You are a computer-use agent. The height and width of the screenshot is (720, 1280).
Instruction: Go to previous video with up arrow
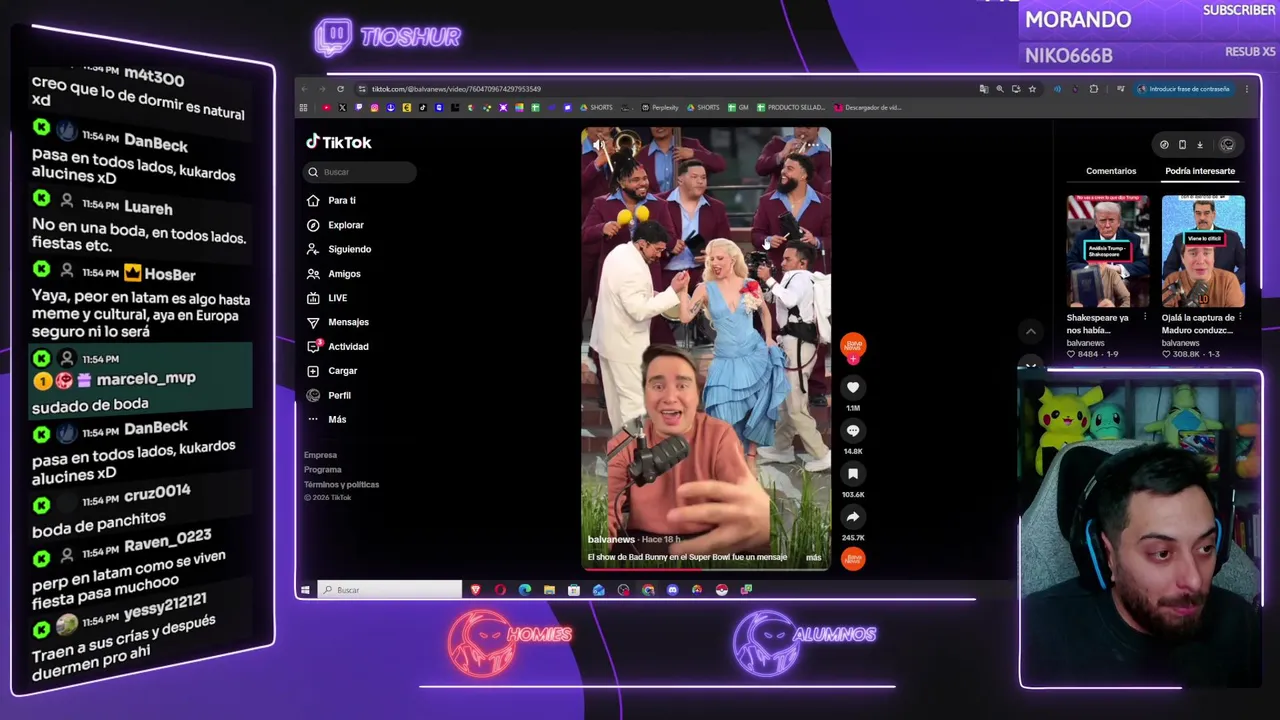(x=1031, y=331)
